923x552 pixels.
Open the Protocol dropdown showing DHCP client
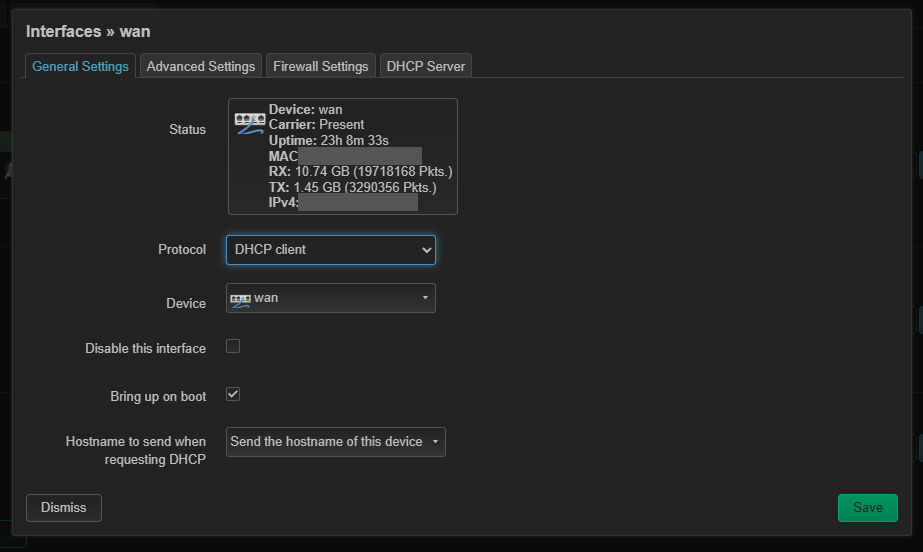pos(331,250)
